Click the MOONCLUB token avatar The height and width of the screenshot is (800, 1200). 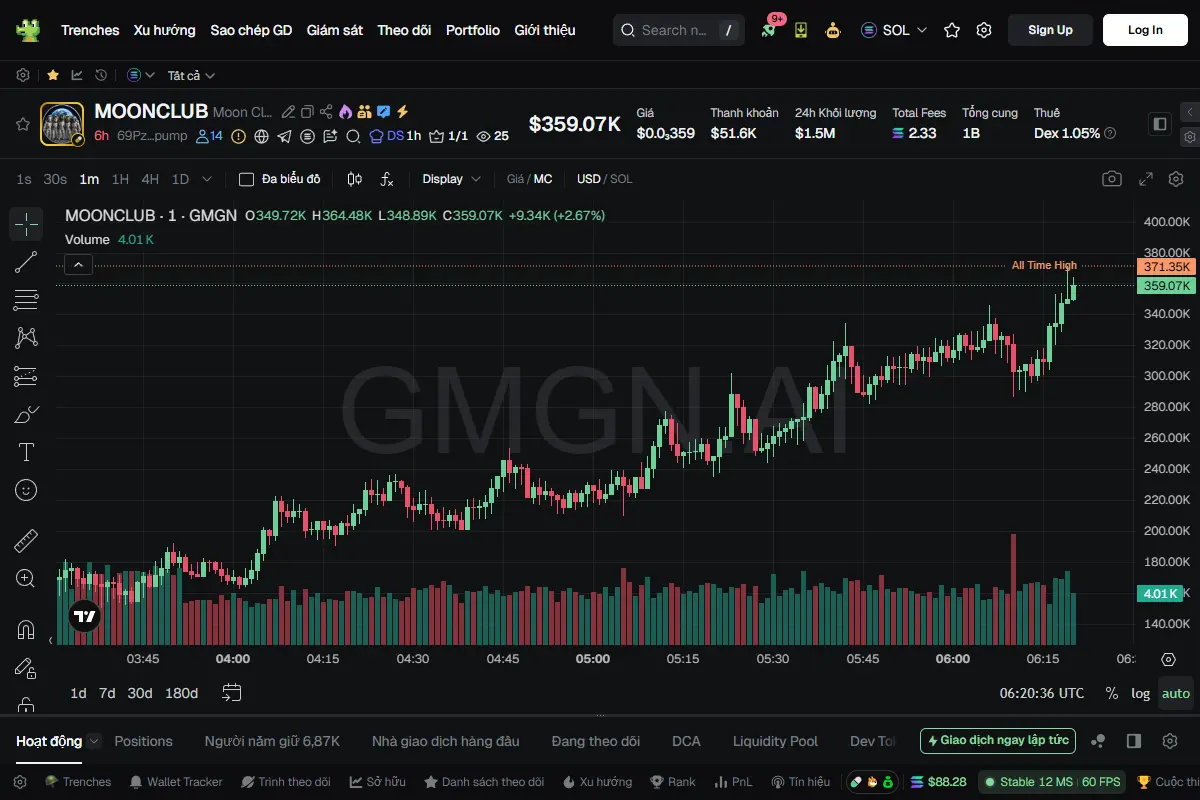(x=62, y=124)
